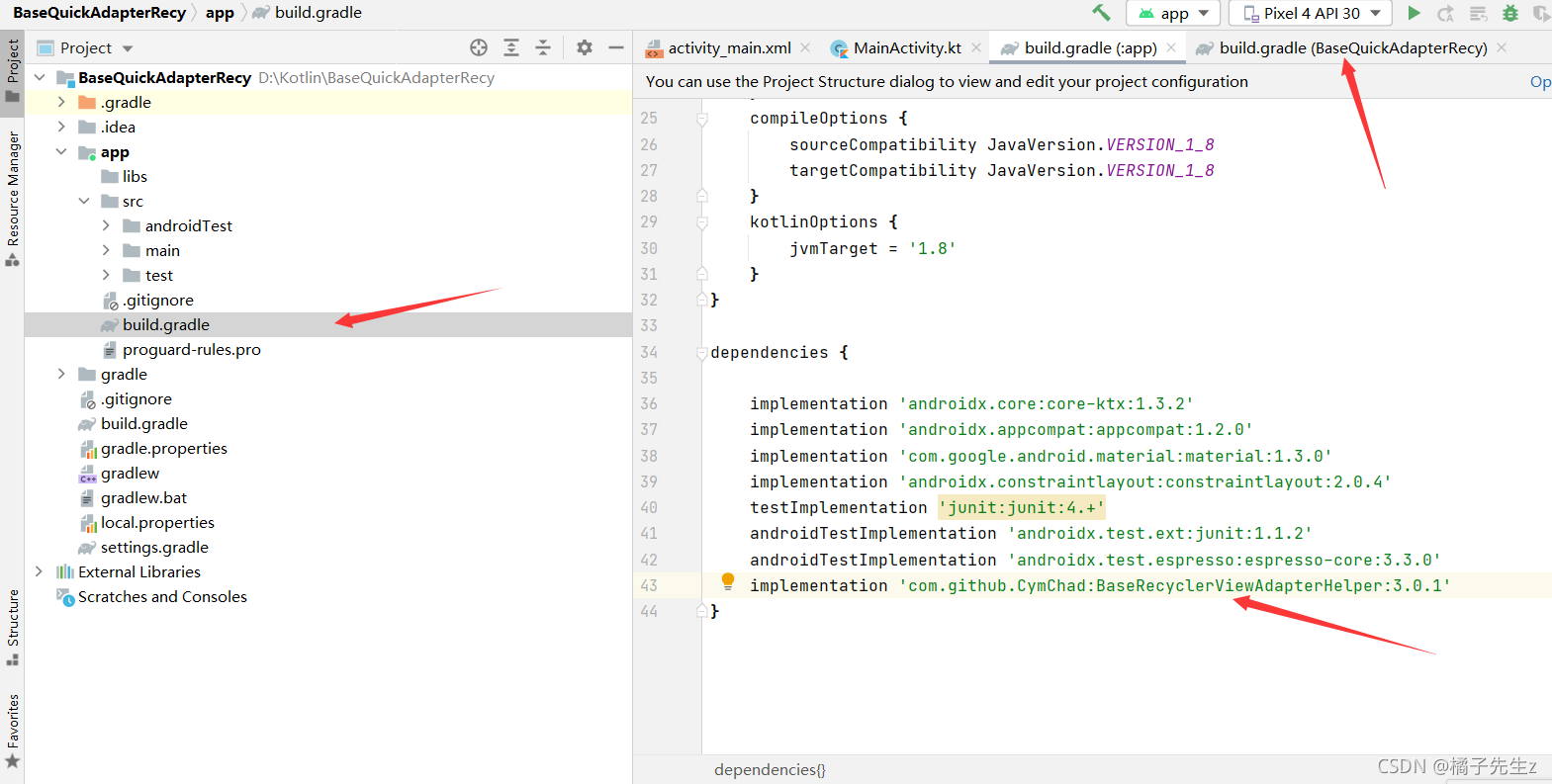This screenshot has width=1552, height=784.
Task: Click the 'junit:junit:4.+' string
Action: coord(1022,507)
